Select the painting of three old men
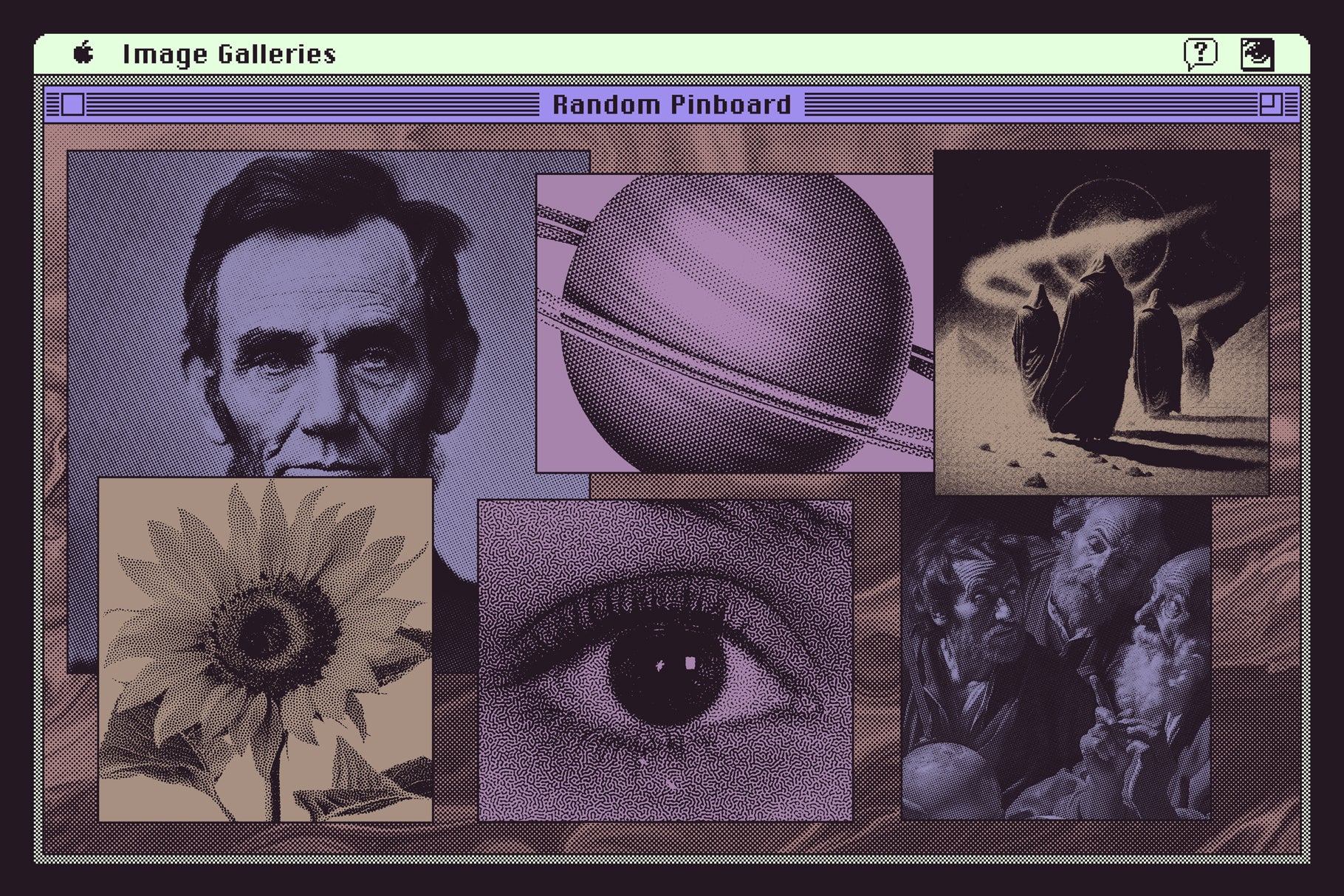The image size is (1344, 896). (x=1056, y=657)
